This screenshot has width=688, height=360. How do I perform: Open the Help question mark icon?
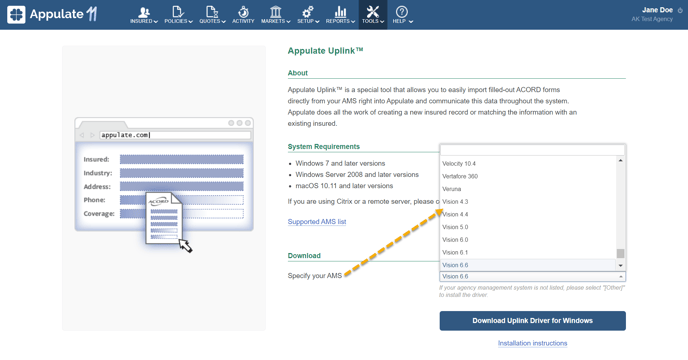[x=401, y=12]
